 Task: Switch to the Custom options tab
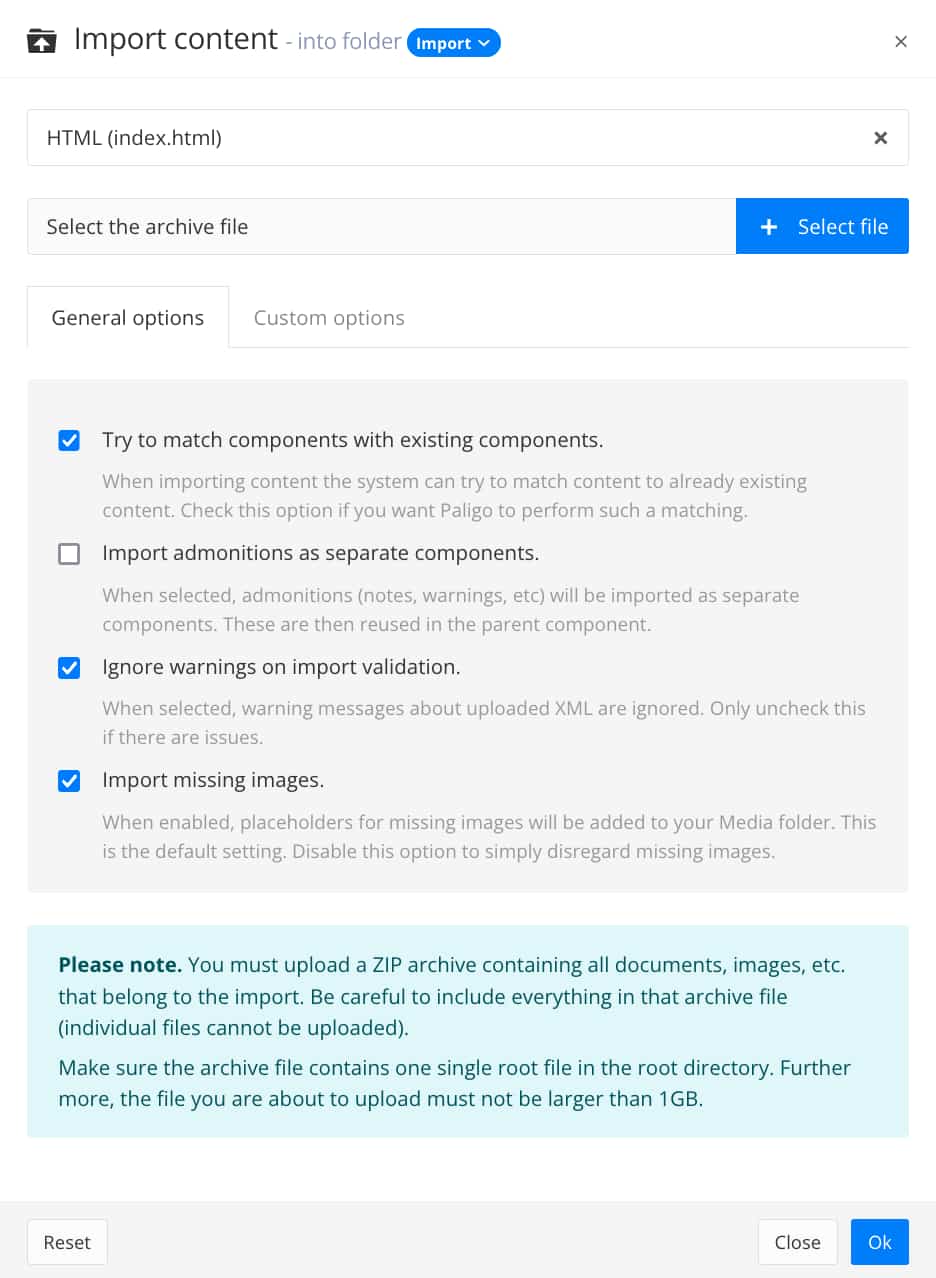point(328,317)
